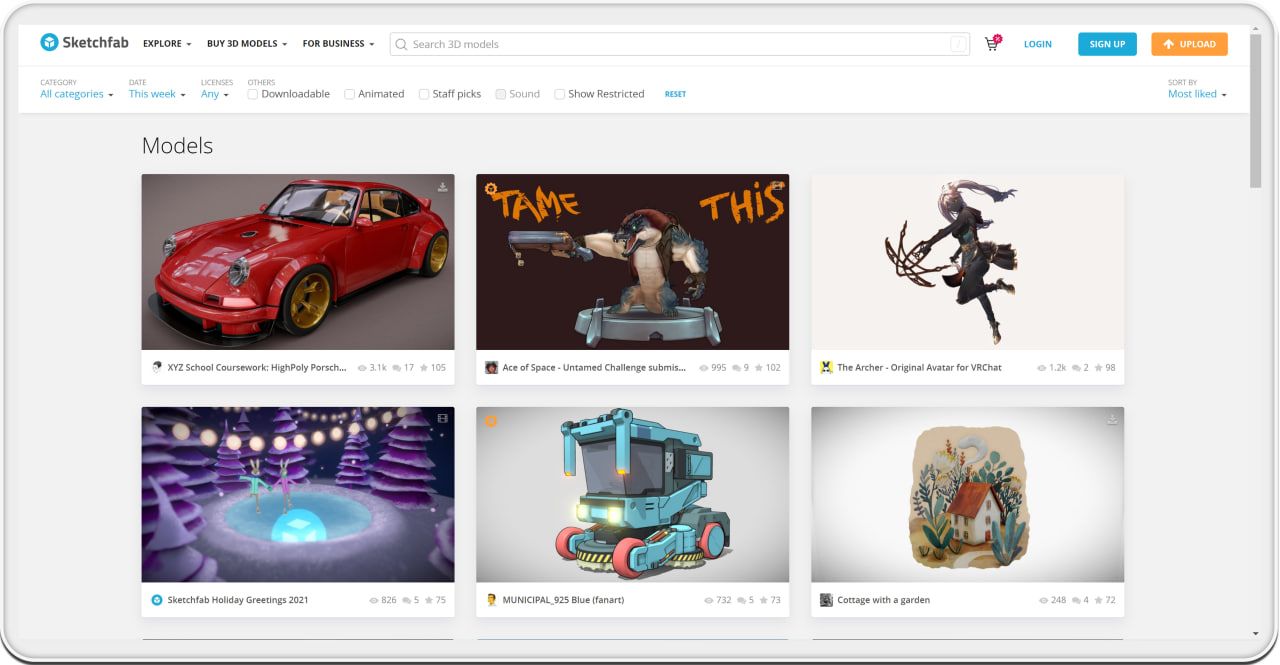Toggle the Staff picks checkbox
Screen dimensions: 1280x665
pos(424,94)
